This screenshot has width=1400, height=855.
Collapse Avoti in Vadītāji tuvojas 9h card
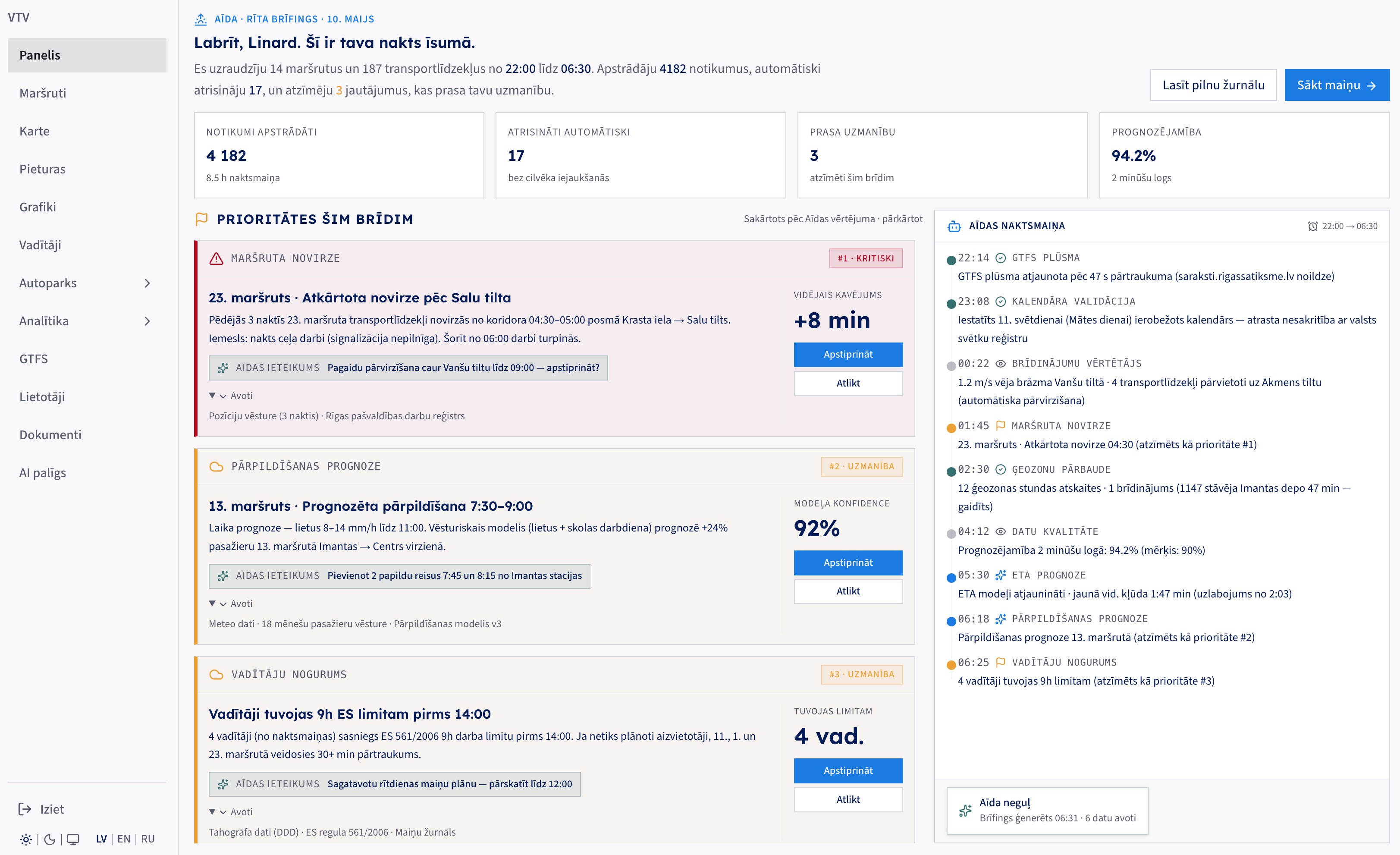pos(231,812)
